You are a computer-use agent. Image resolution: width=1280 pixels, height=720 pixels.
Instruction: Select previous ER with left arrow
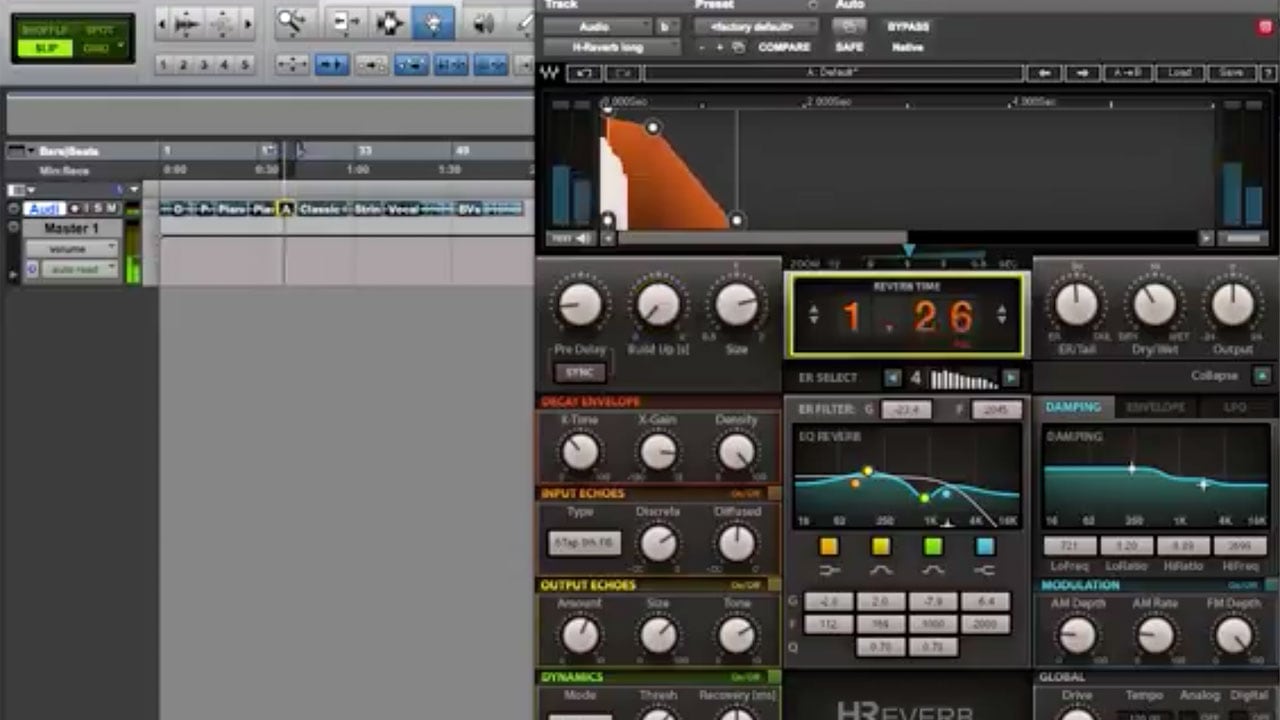tap(892, 378)
